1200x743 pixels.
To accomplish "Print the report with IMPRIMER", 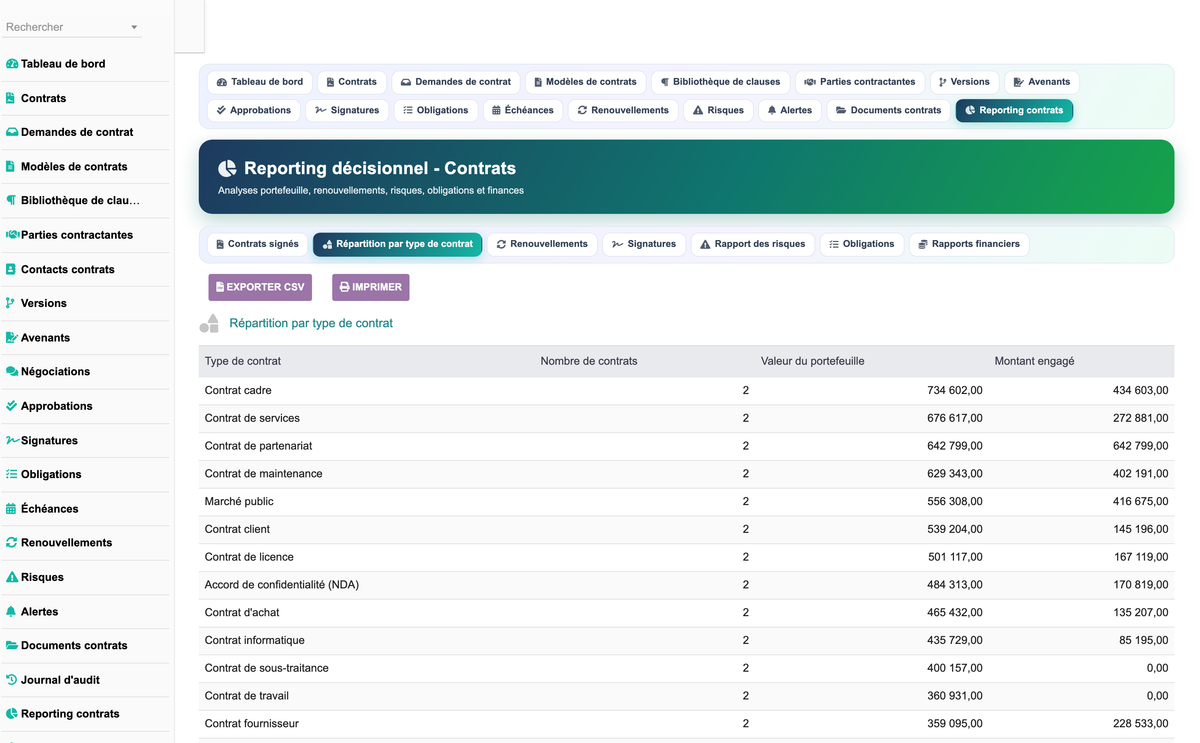I will coord(370,287).
